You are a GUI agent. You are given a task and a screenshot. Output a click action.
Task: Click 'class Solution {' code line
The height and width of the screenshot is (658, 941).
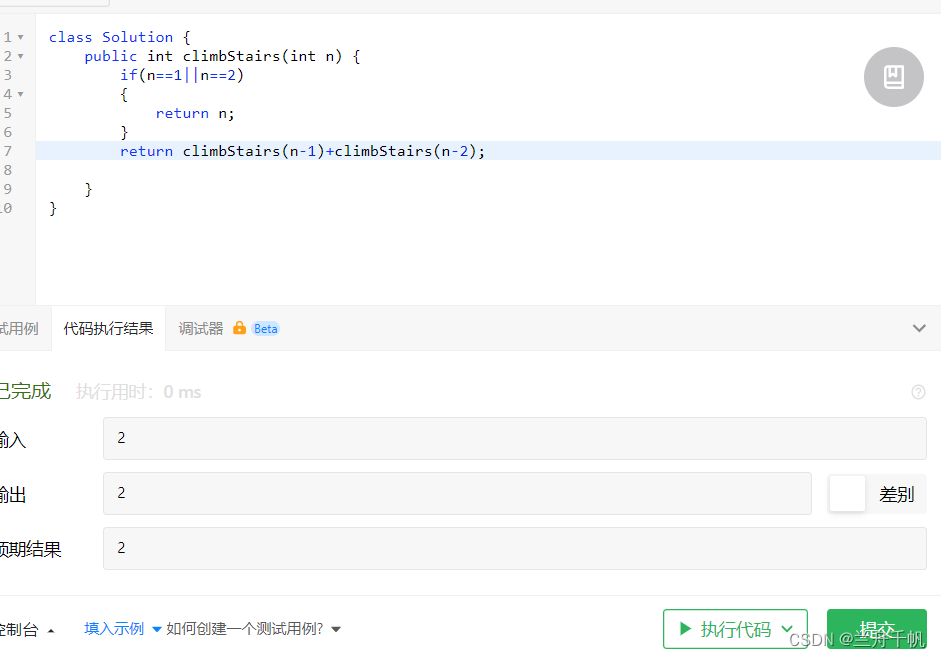119,37
